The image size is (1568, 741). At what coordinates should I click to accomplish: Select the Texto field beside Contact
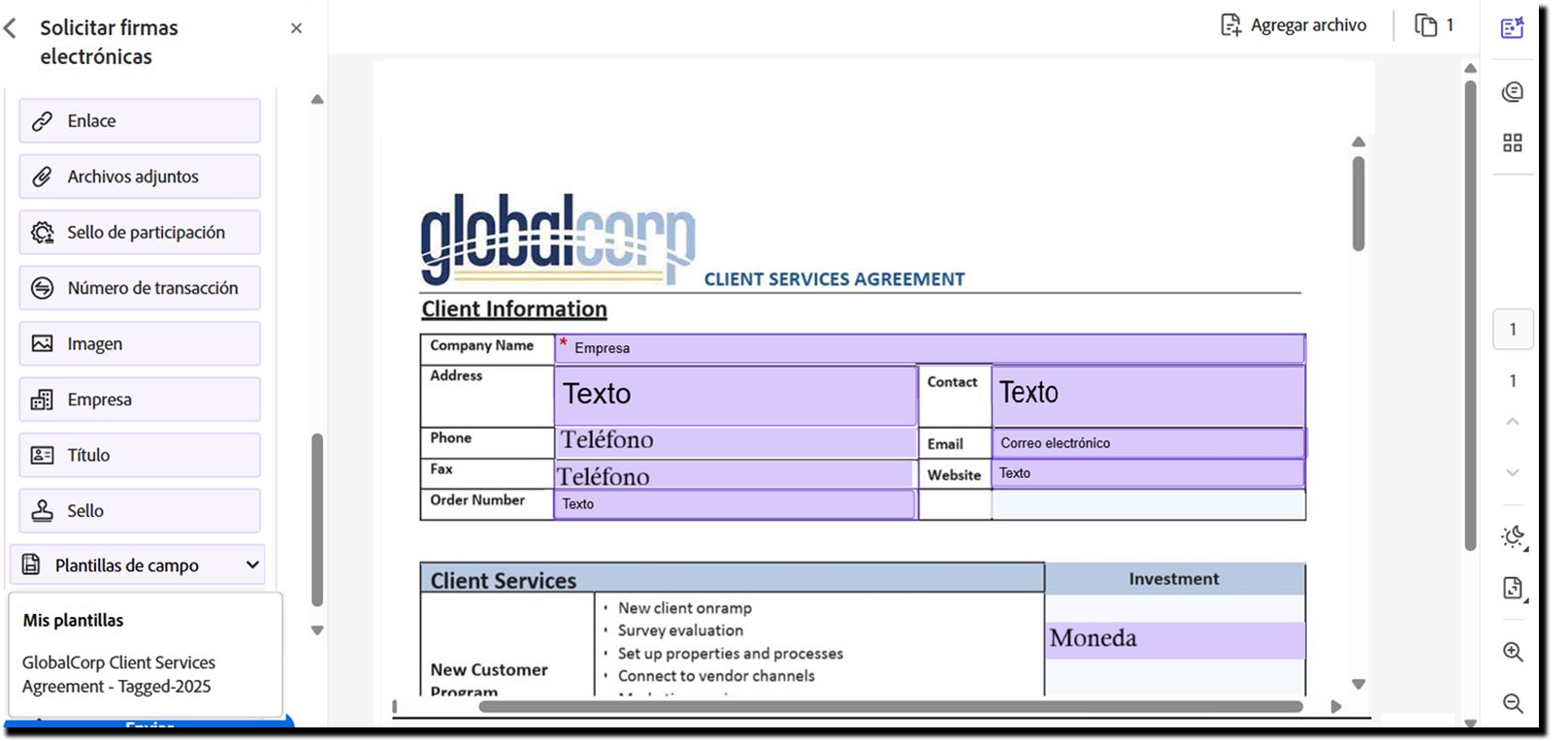click(x=1148, y=395)
